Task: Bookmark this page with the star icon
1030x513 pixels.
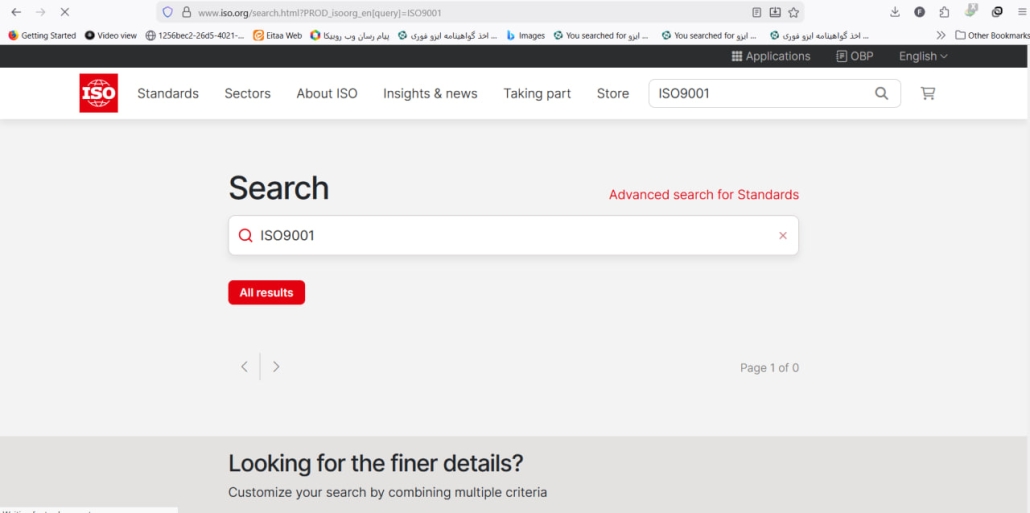Action: [x=794, y=12]
